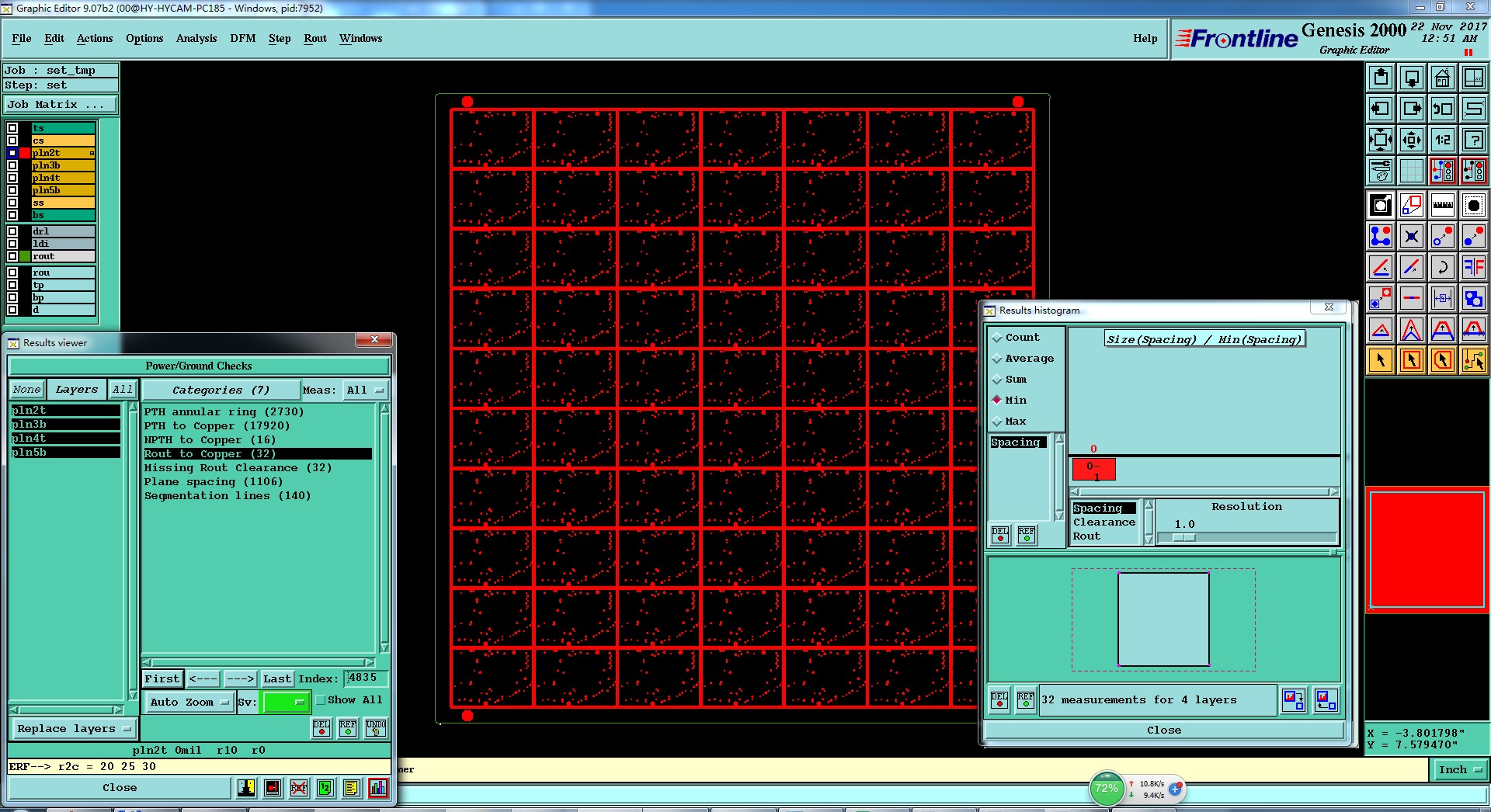The height and width of the screenshot is (812, 1491).
Task: Select pln3b in Results viewer layer list
Action: point(65,425)
